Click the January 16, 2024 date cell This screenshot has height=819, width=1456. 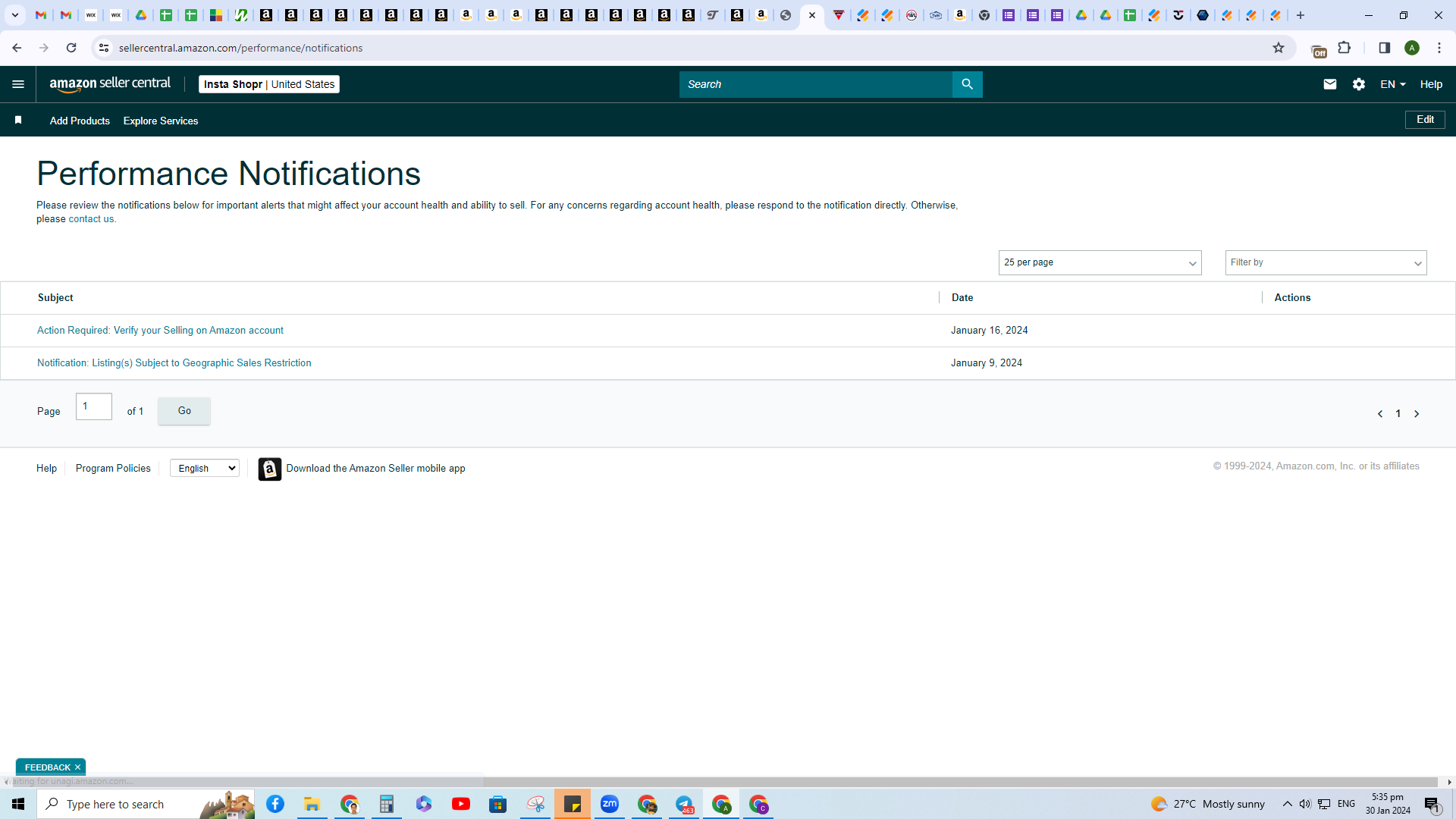(990, 331)
